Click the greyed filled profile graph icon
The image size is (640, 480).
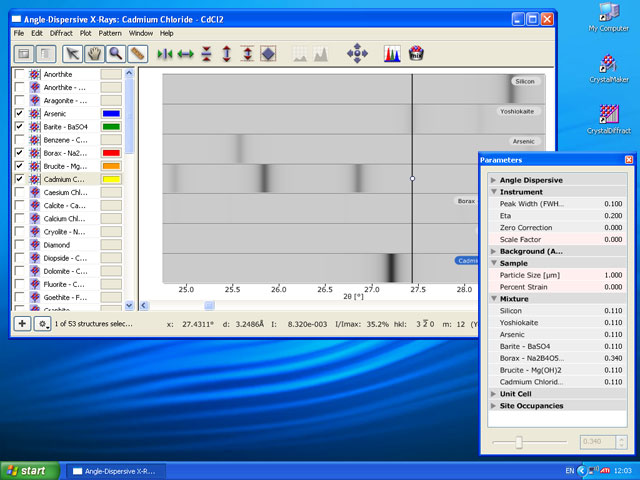coord(321,54)
